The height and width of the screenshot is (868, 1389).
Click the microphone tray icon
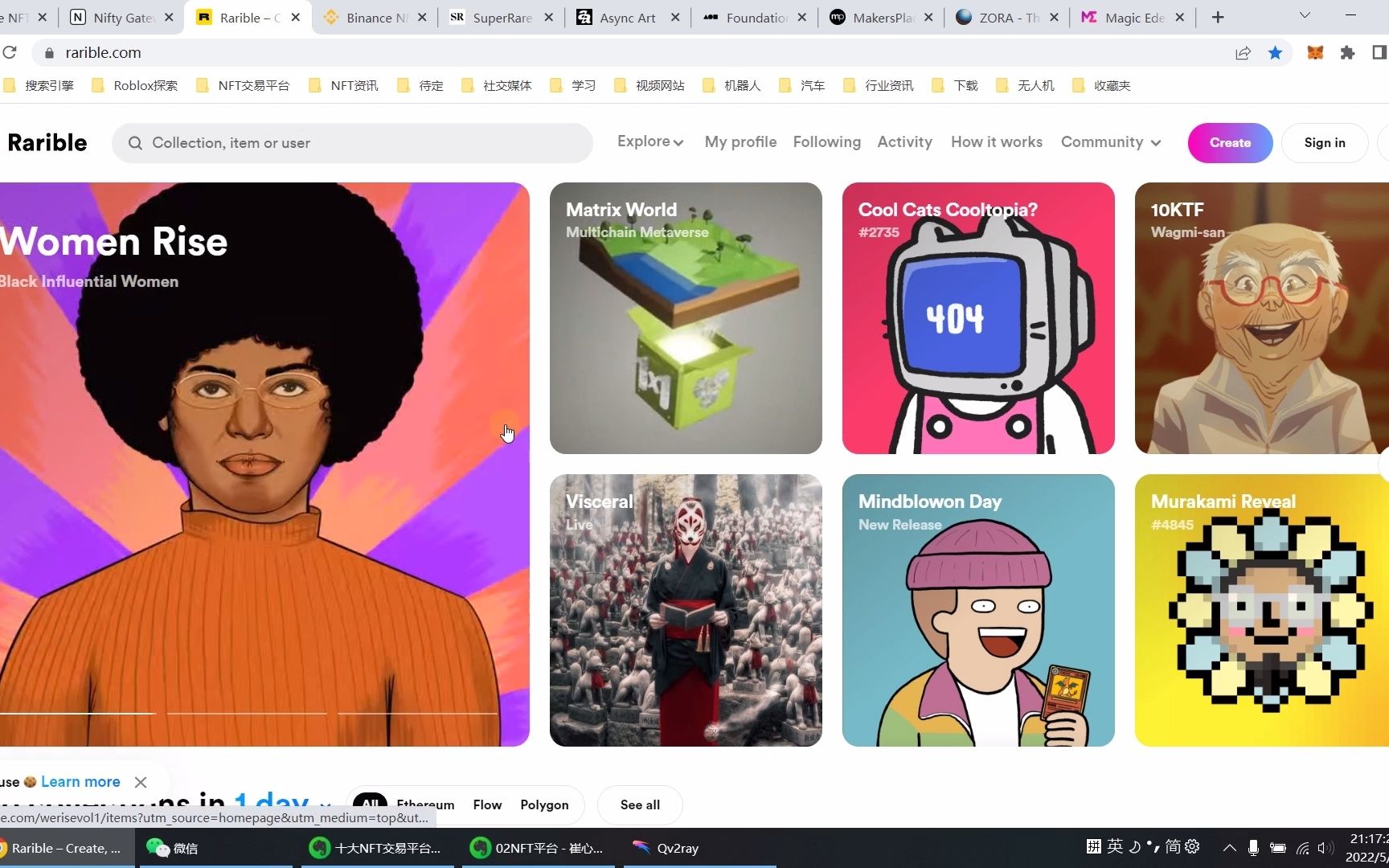point(1253,848)
